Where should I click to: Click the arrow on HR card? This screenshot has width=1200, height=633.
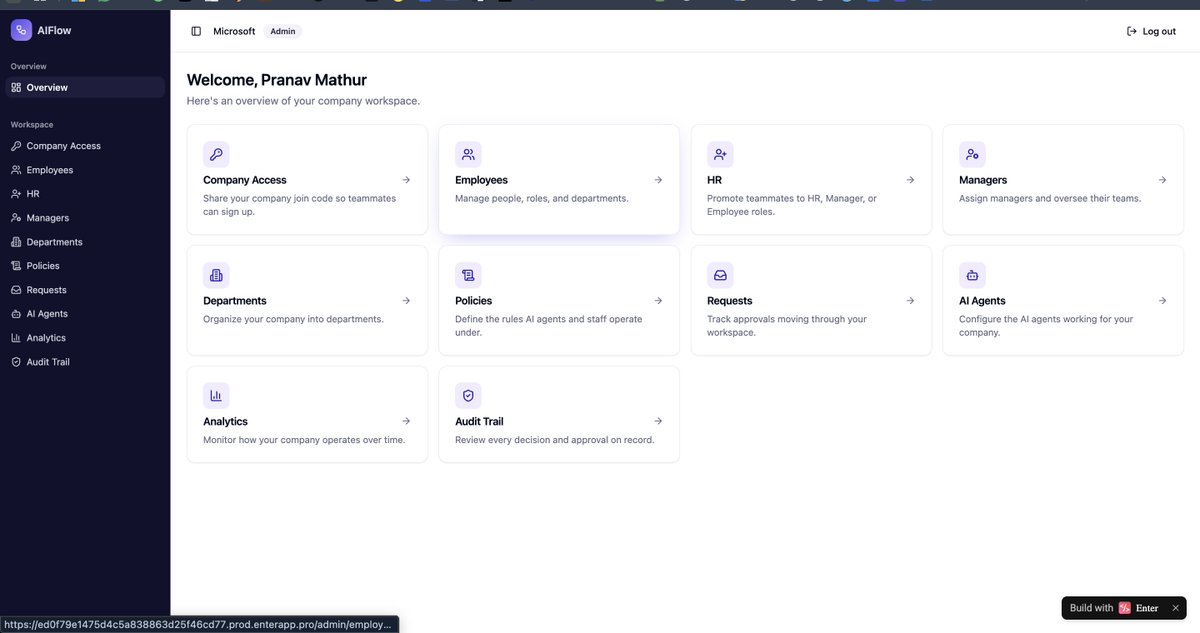910,180
